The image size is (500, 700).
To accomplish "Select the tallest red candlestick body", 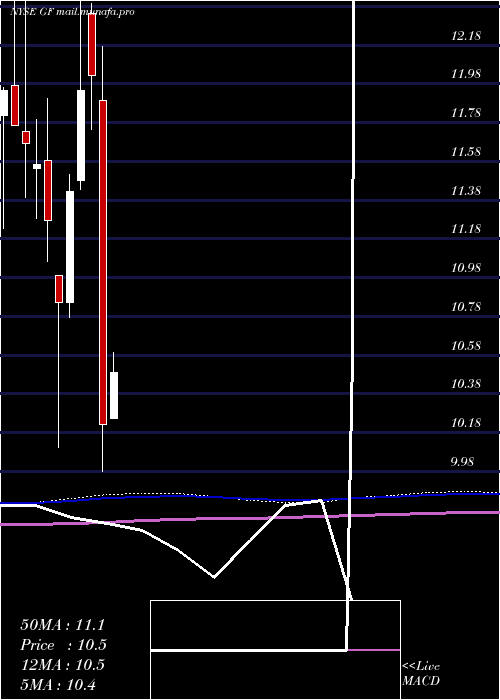I will pos(103,262).
